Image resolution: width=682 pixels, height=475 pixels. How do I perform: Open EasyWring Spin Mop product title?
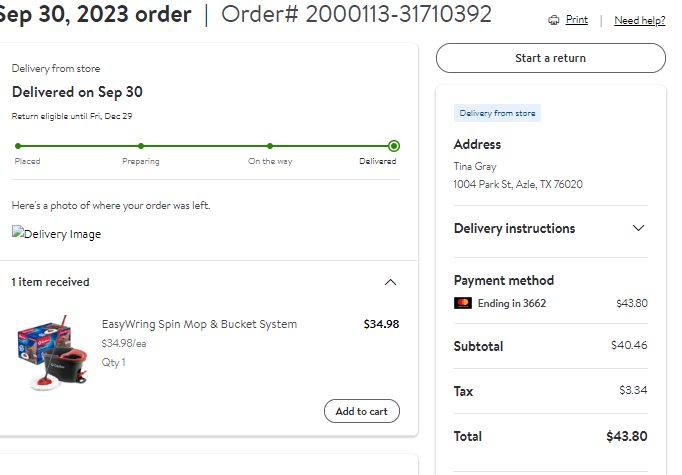(199, 324)
